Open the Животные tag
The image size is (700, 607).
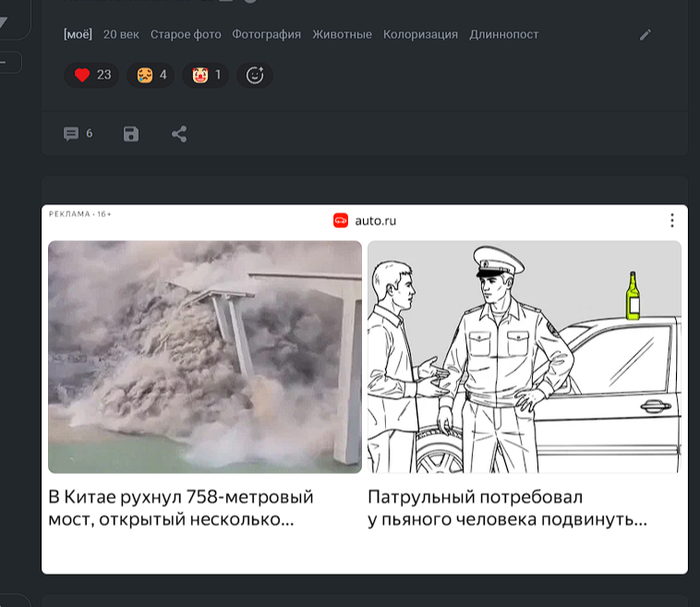click(342, 34)
